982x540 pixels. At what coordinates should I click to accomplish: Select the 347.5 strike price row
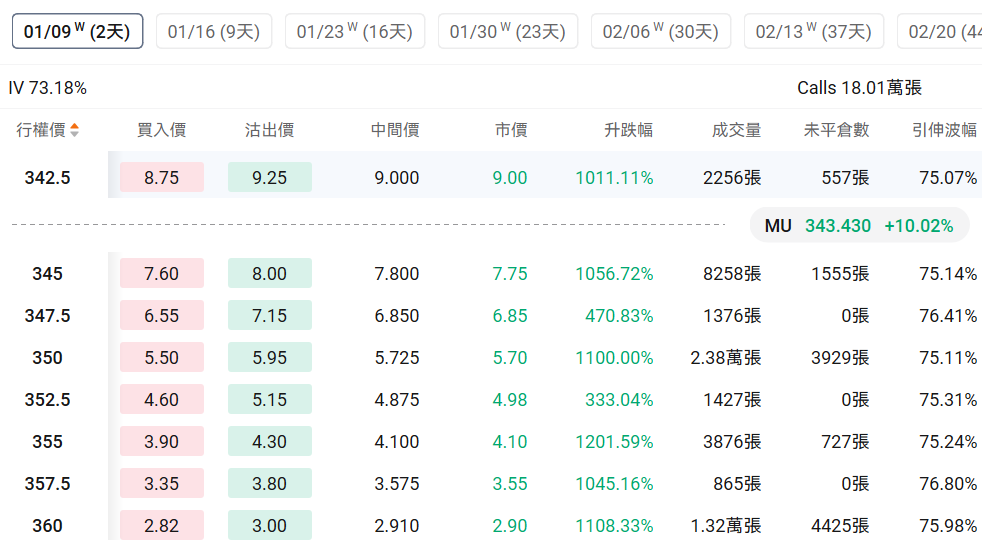[47, 316]
